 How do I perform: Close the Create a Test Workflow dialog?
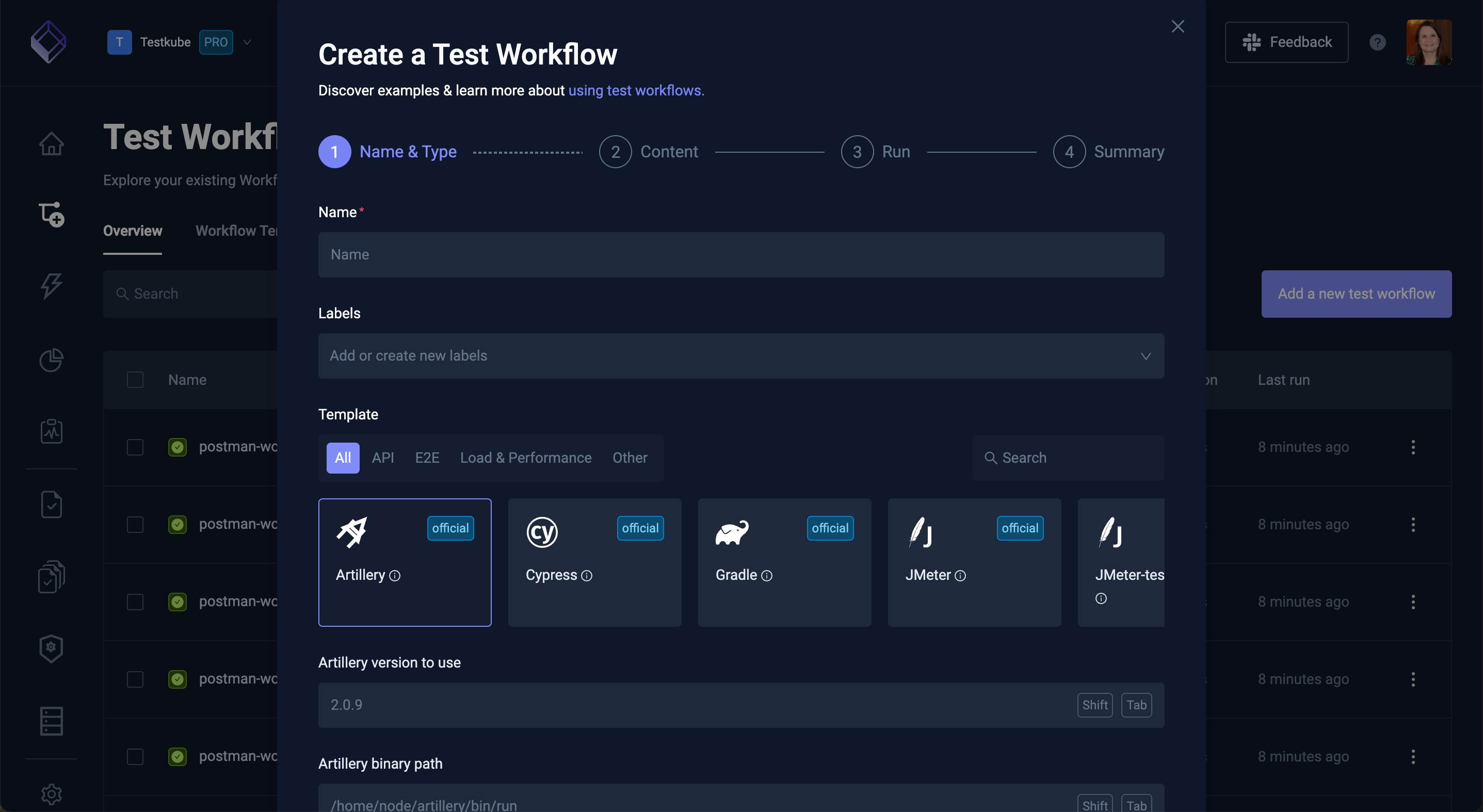(x=1178, y=26)
